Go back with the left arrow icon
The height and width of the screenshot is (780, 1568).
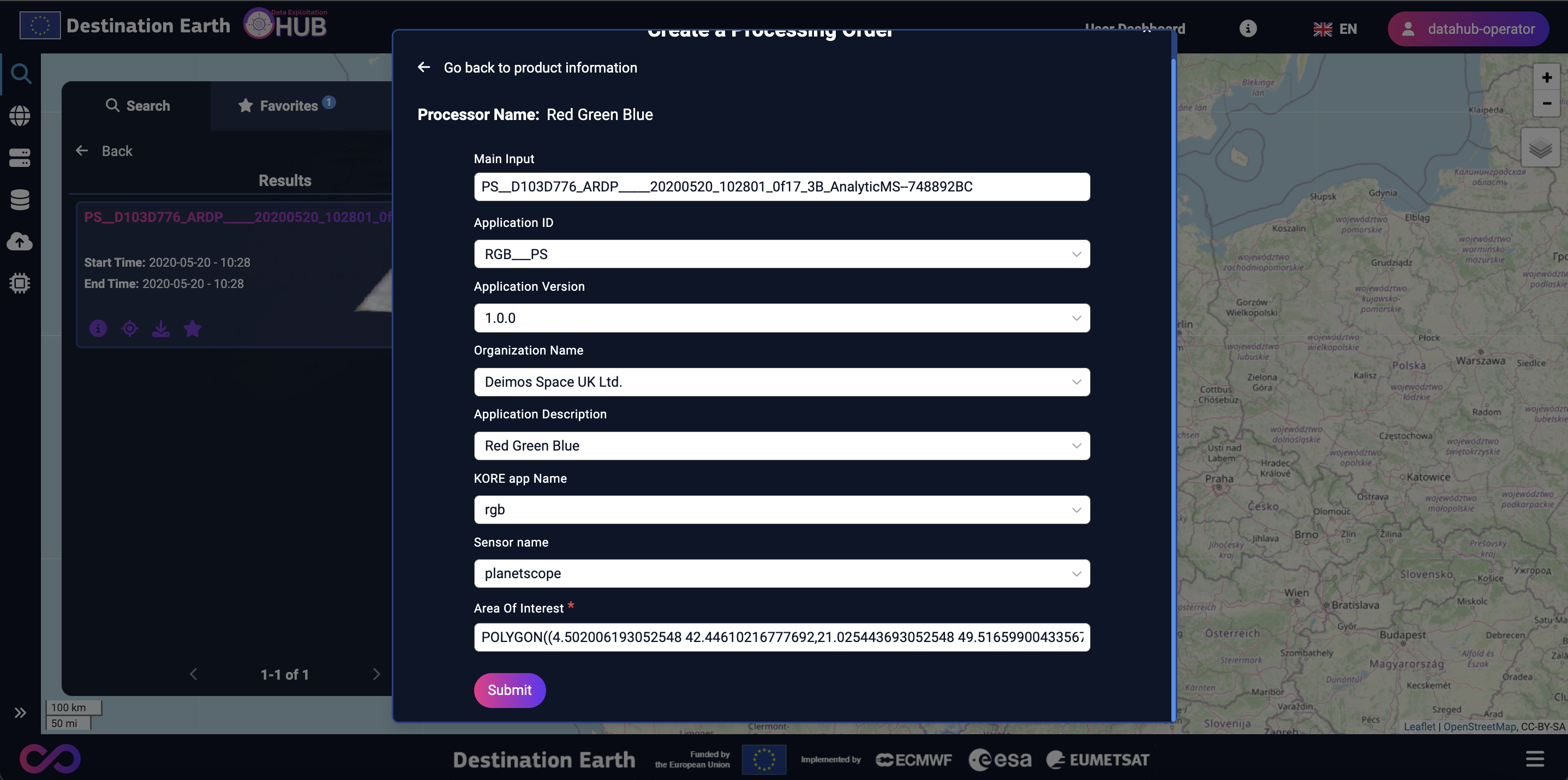[424, 67]
